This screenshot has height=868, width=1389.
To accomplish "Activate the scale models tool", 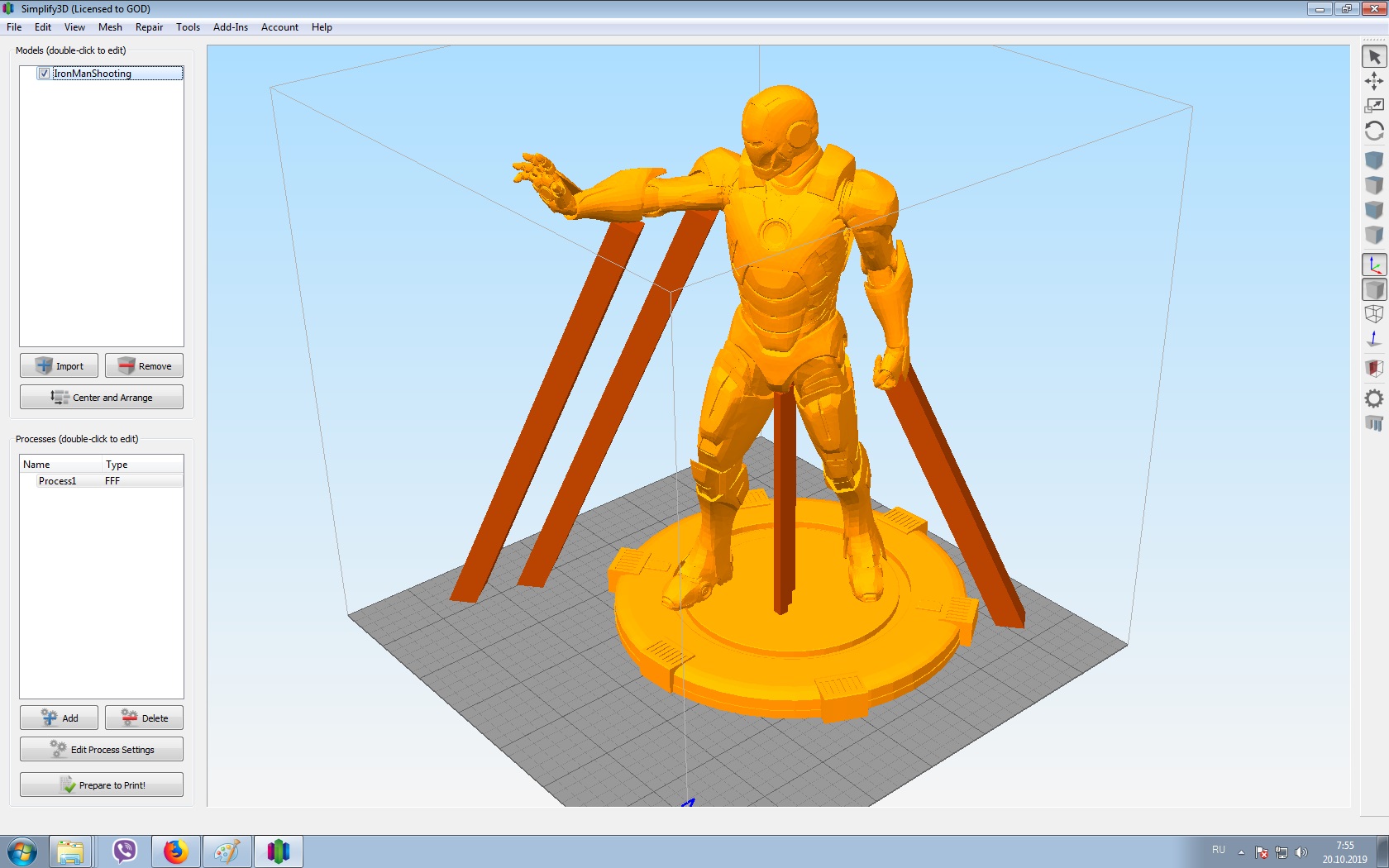I will (x=1374, y=106).
